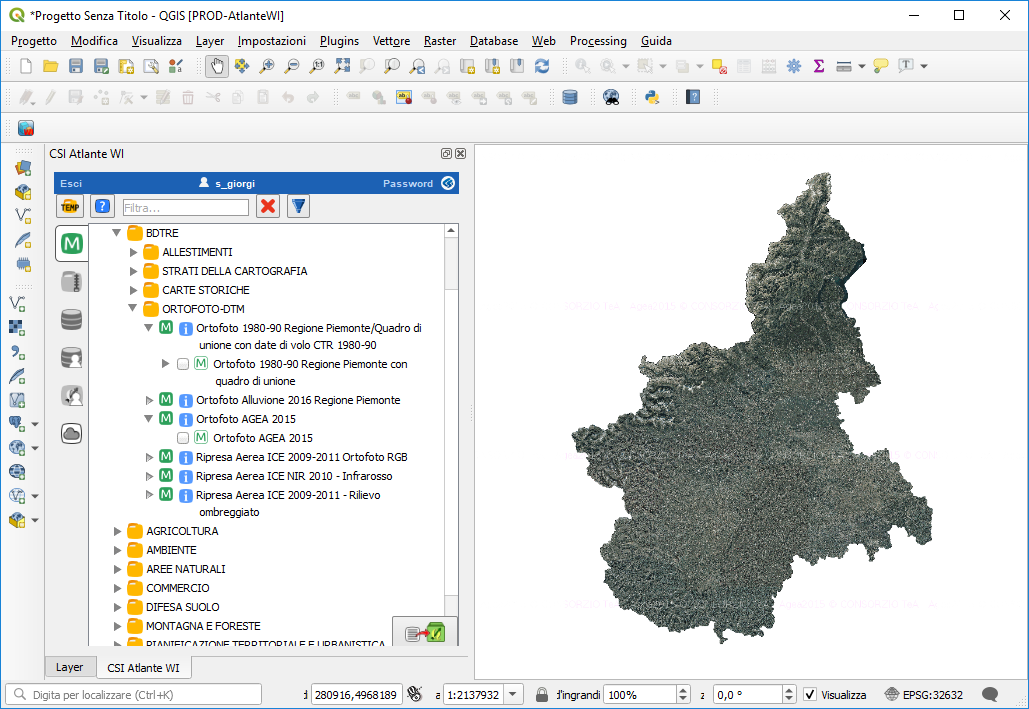Click the Refresh map toolbar icon

(542, 66)
